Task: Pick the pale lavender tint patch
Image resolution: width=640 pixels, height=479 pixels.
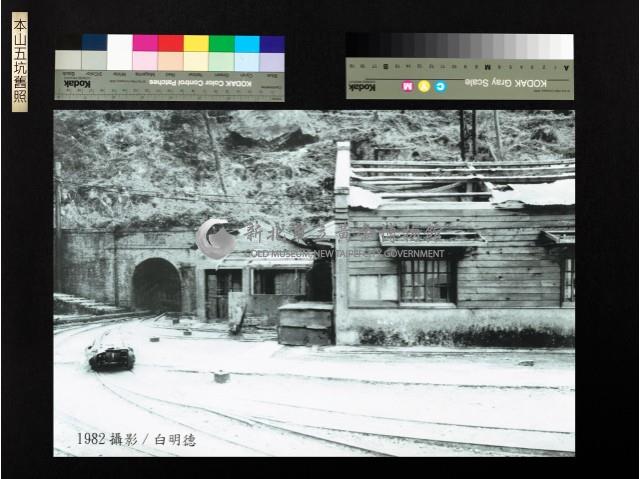Action: pyautogui.click(x=272, y=62)
